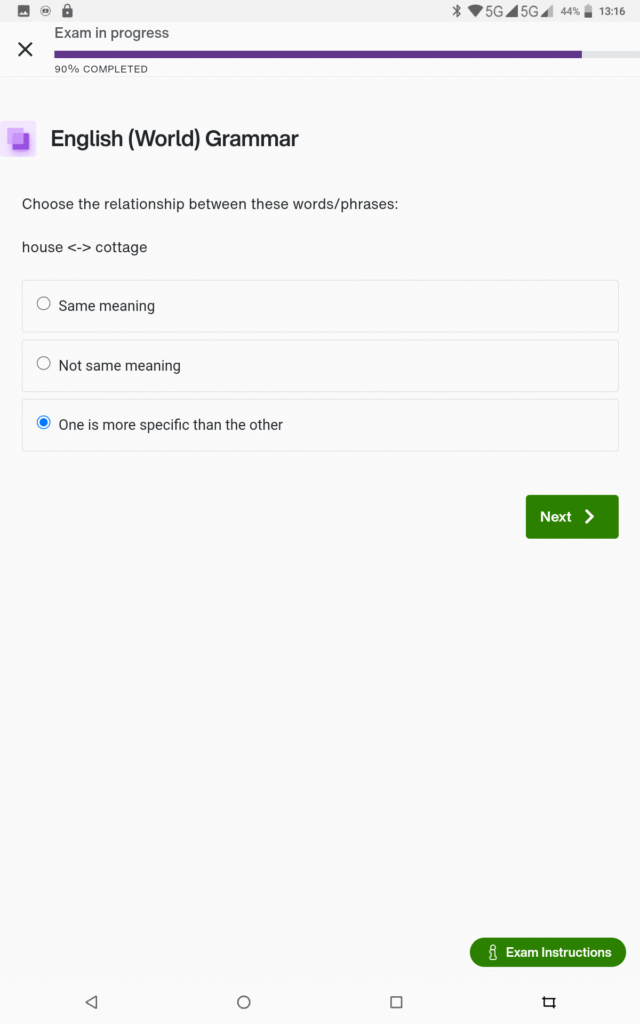Close the exam with the X icon
This screenshot has width=640, height=1024.
click(25, 49)
